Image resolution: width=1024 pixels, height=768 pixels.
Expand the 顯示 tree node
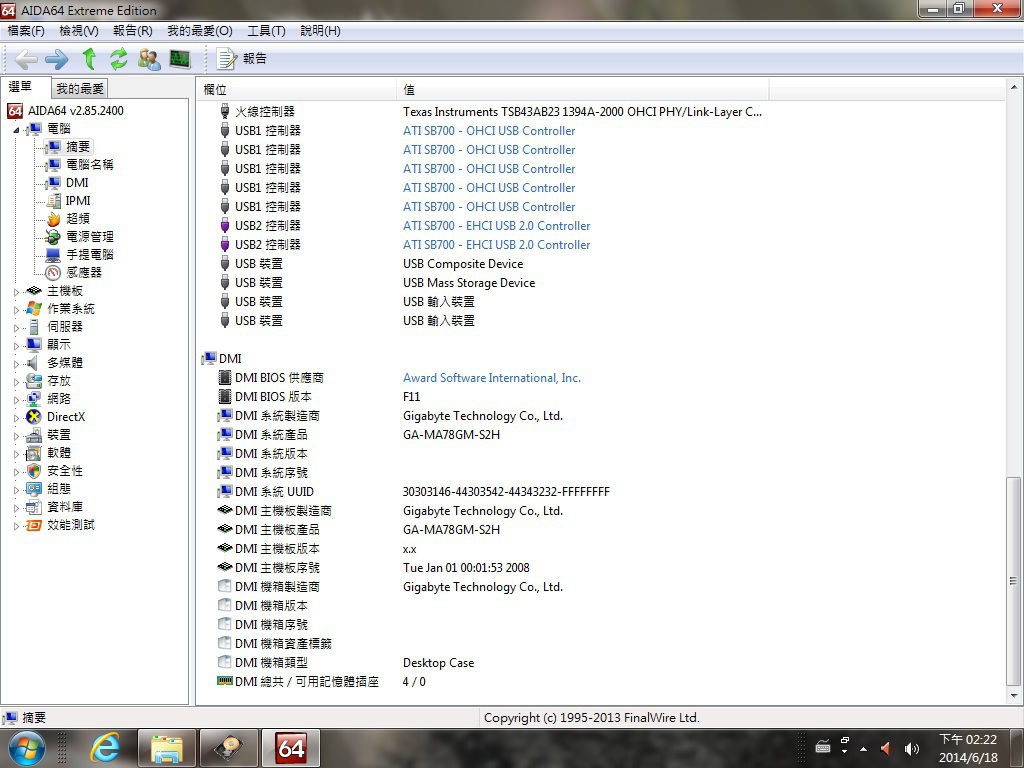(x=16, y=345)
